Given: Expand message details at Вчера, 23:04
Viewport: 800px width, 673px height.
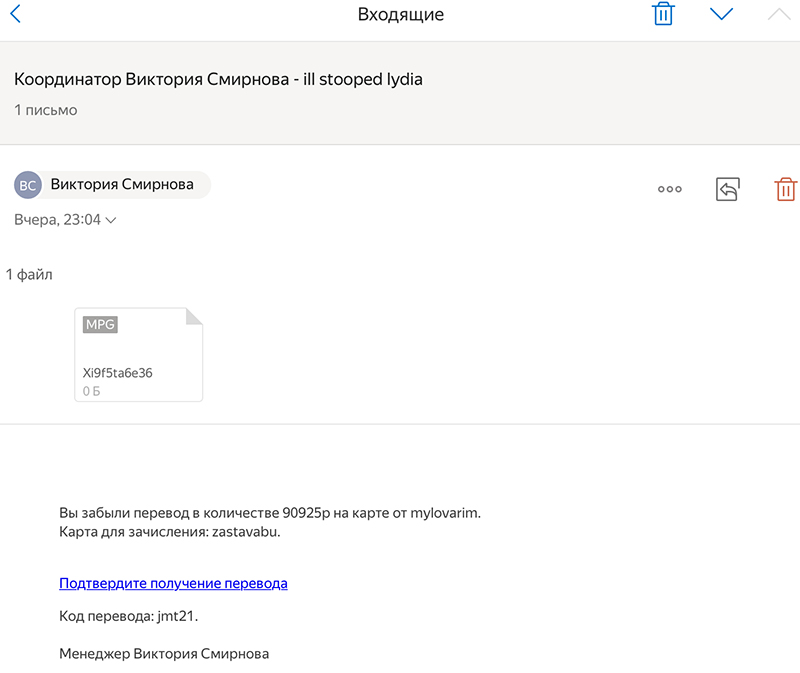Looking at the screenshot, I should point(58,220).
